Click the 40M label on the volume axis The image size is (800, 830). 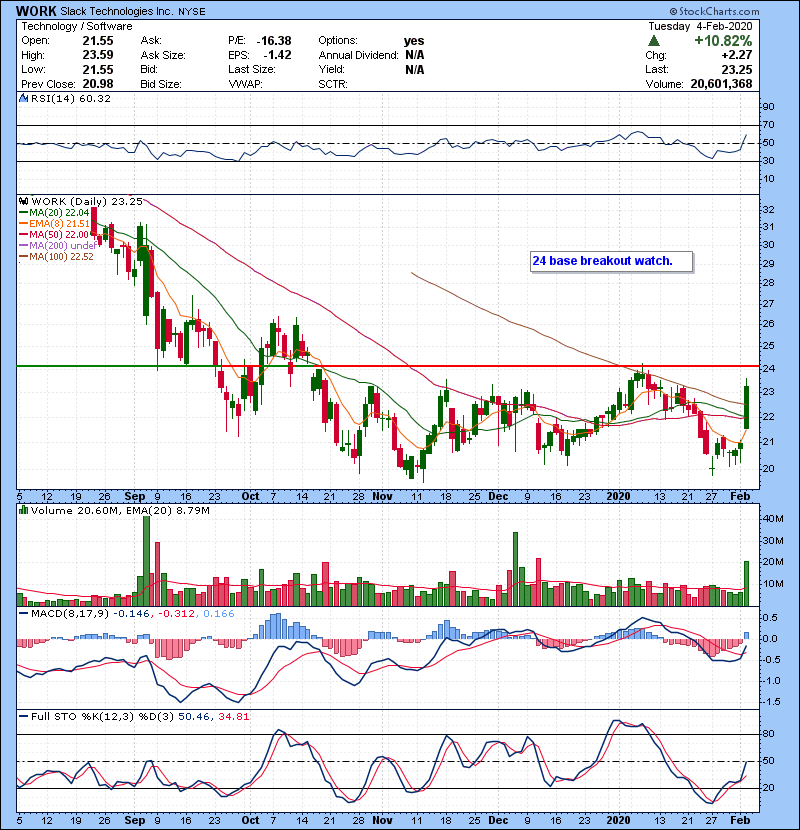point(773,519)
